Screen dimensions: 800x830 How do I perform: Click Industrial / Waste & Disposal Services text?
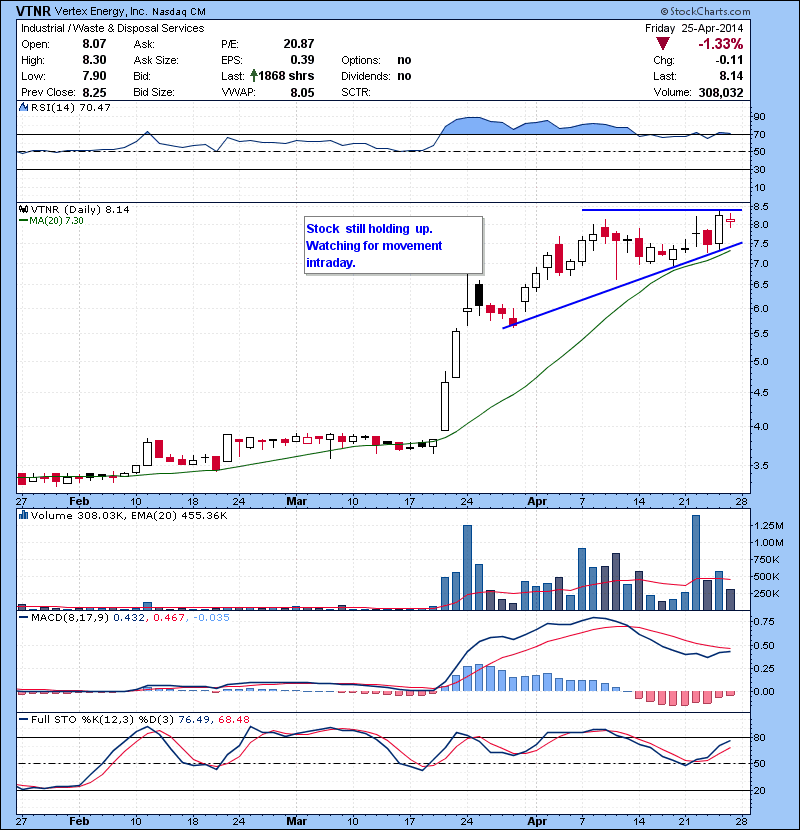[x=112, y=28]
